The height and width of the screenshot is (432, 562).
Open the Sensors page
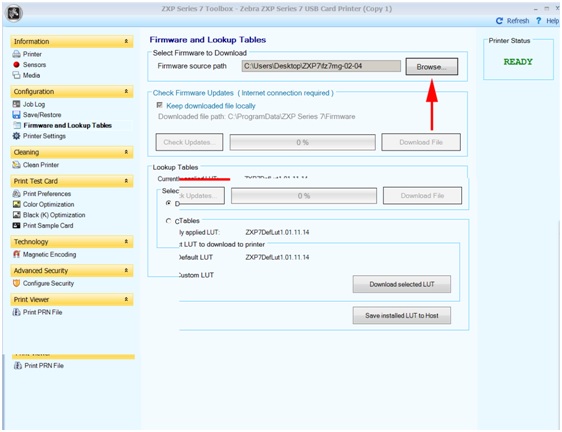[34, 65]
